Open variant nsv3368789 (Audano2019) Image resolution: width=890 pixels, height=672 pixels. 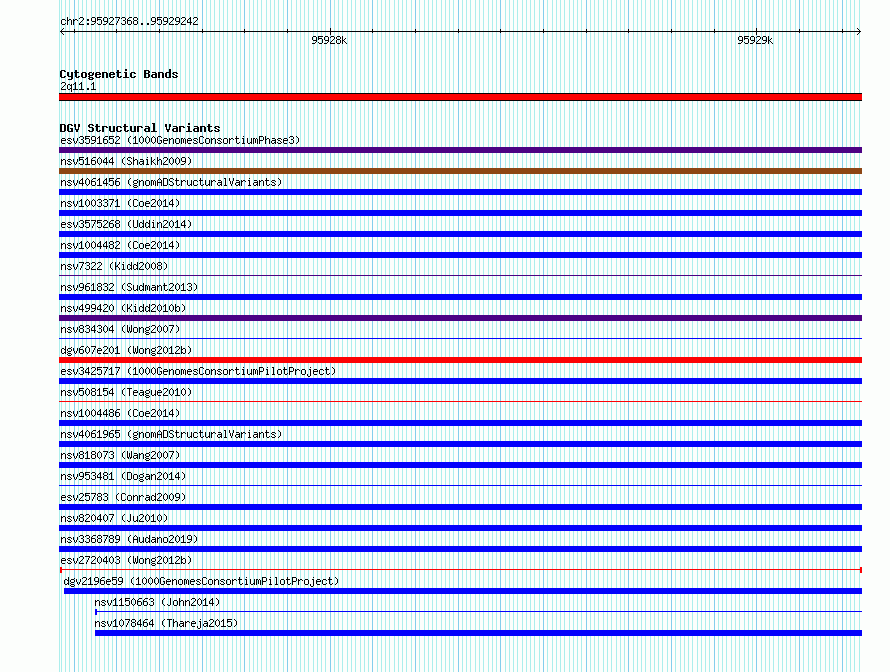129,539
